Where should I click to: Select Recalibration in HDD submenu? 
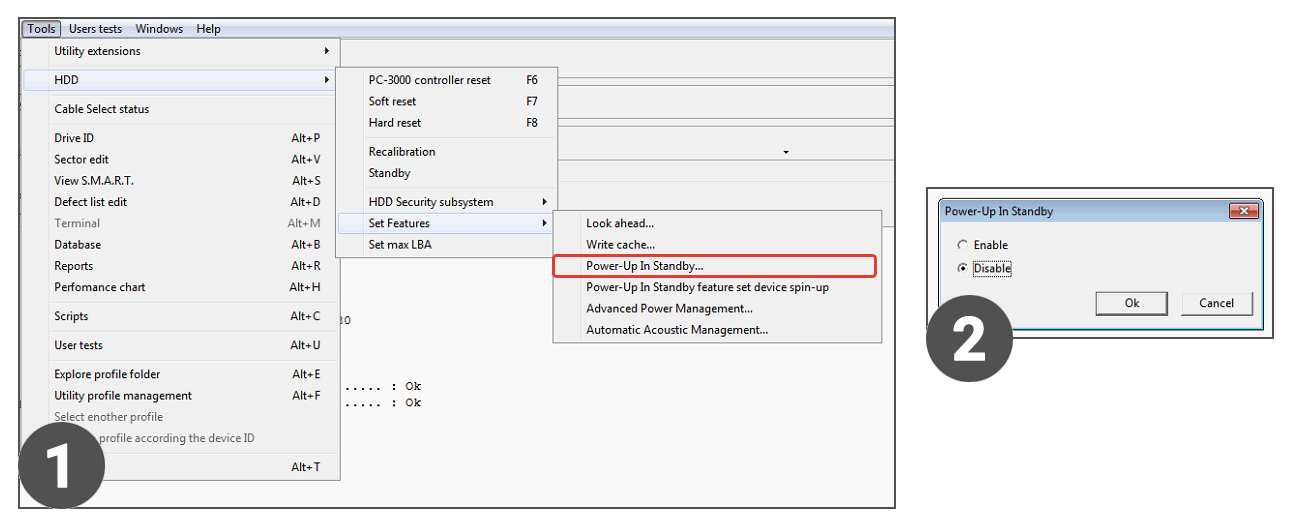coord(446,152)
